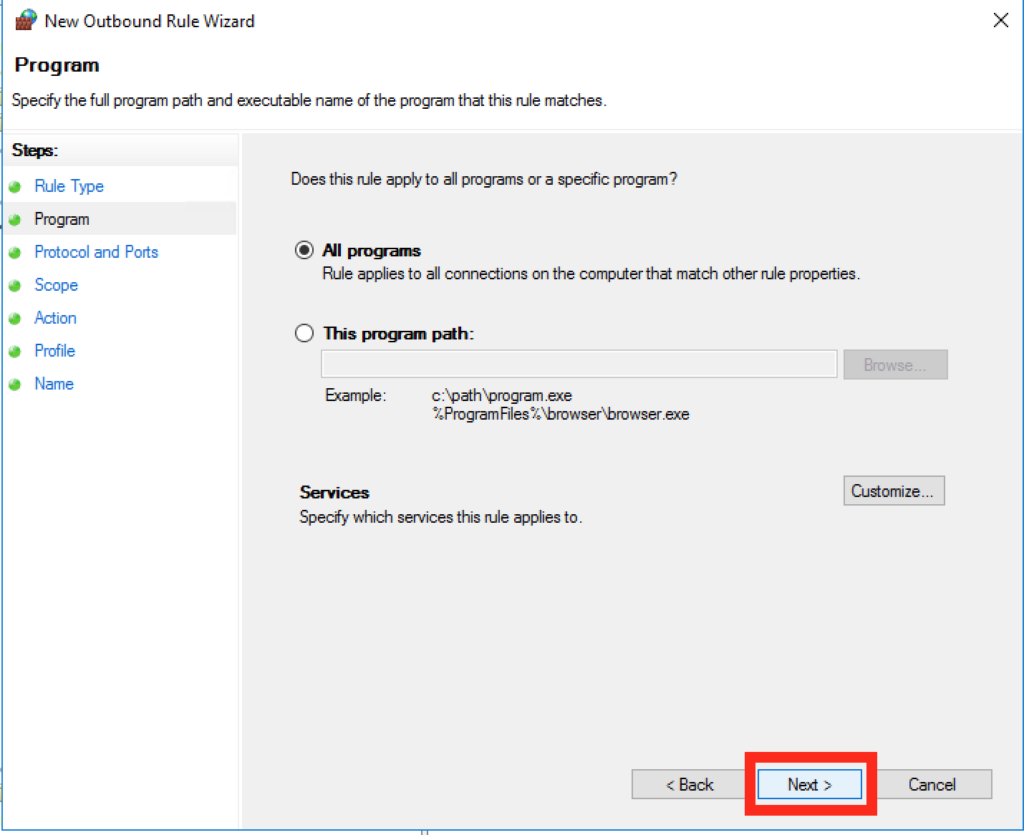Open Customize for Services
This screenshot has width=1024, height=835.
(x=893, y=490)
